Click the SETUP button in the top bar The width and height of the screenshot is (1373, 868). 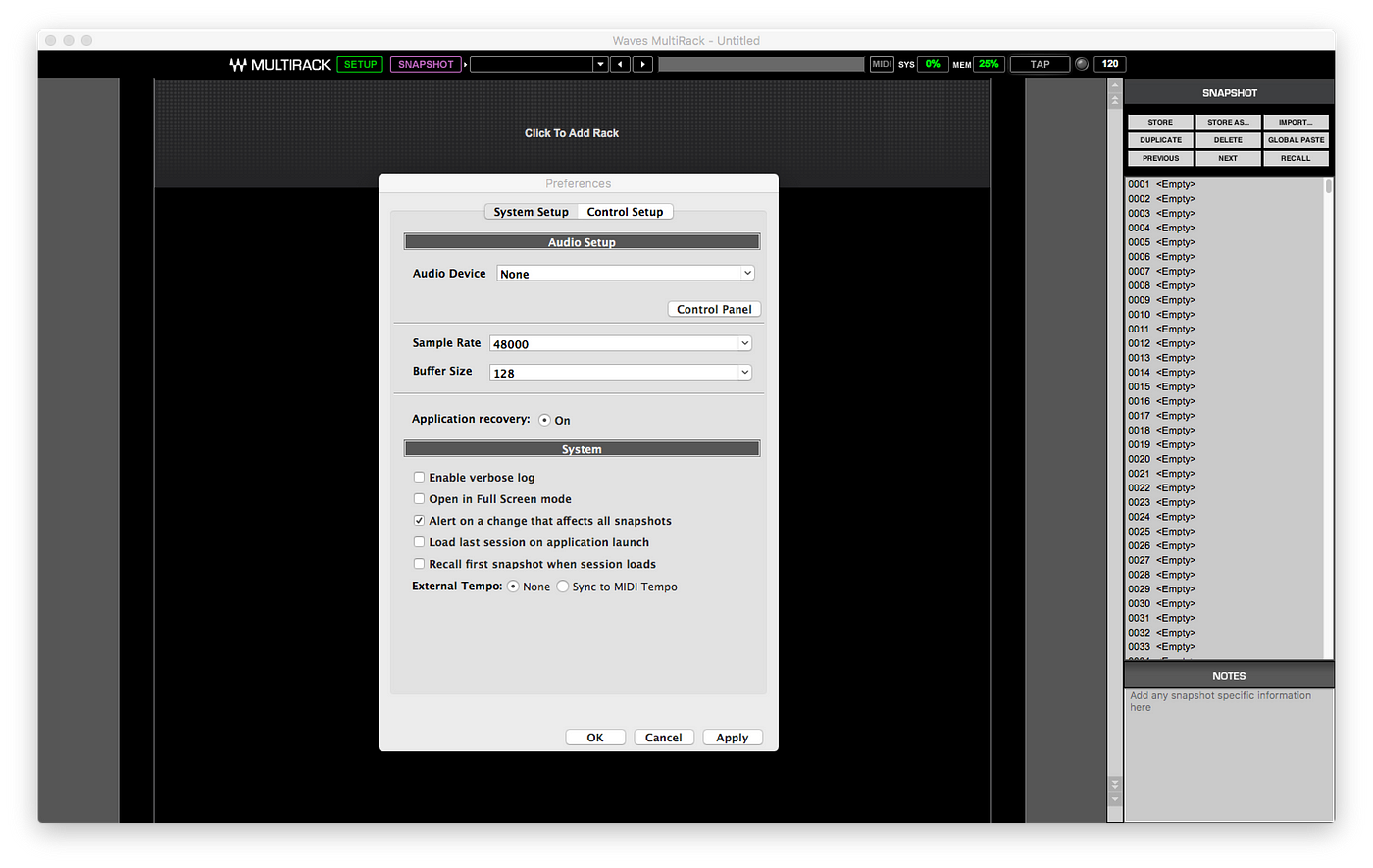[360, 64]
